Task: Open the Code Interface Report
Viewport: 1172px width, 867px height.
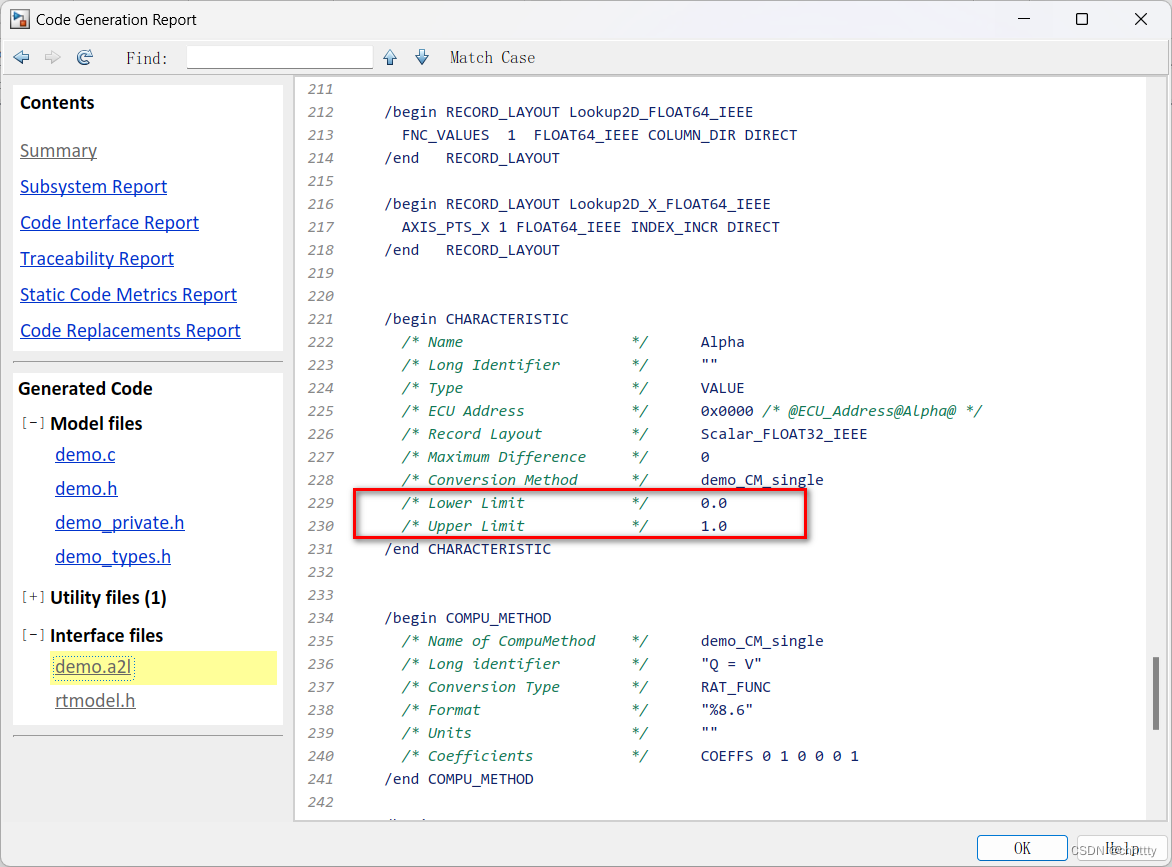Action: pyautogui.click(x=109, y=223)
